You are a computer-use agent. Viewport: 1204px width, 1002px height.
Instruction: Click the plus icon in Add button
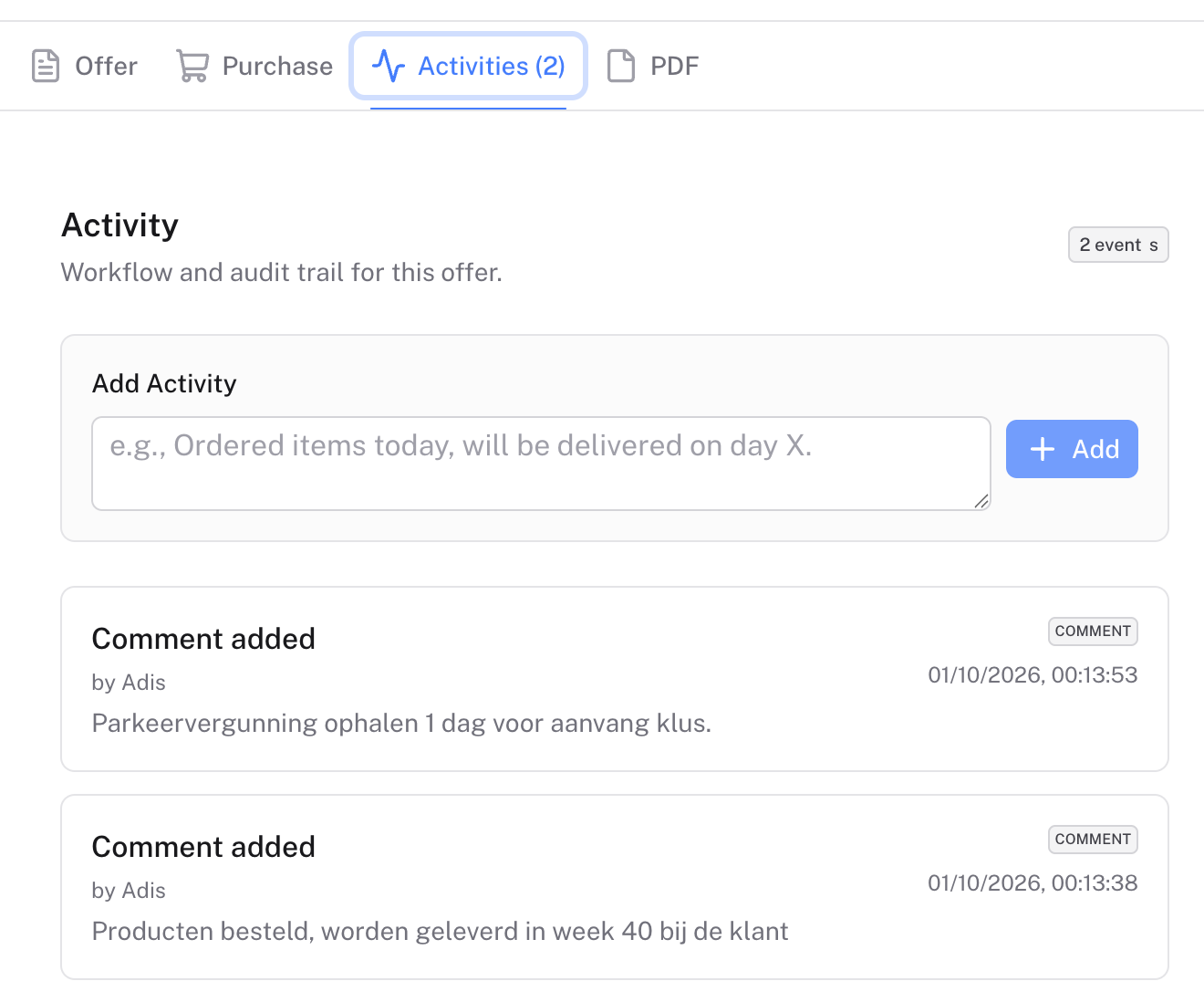1042,449
